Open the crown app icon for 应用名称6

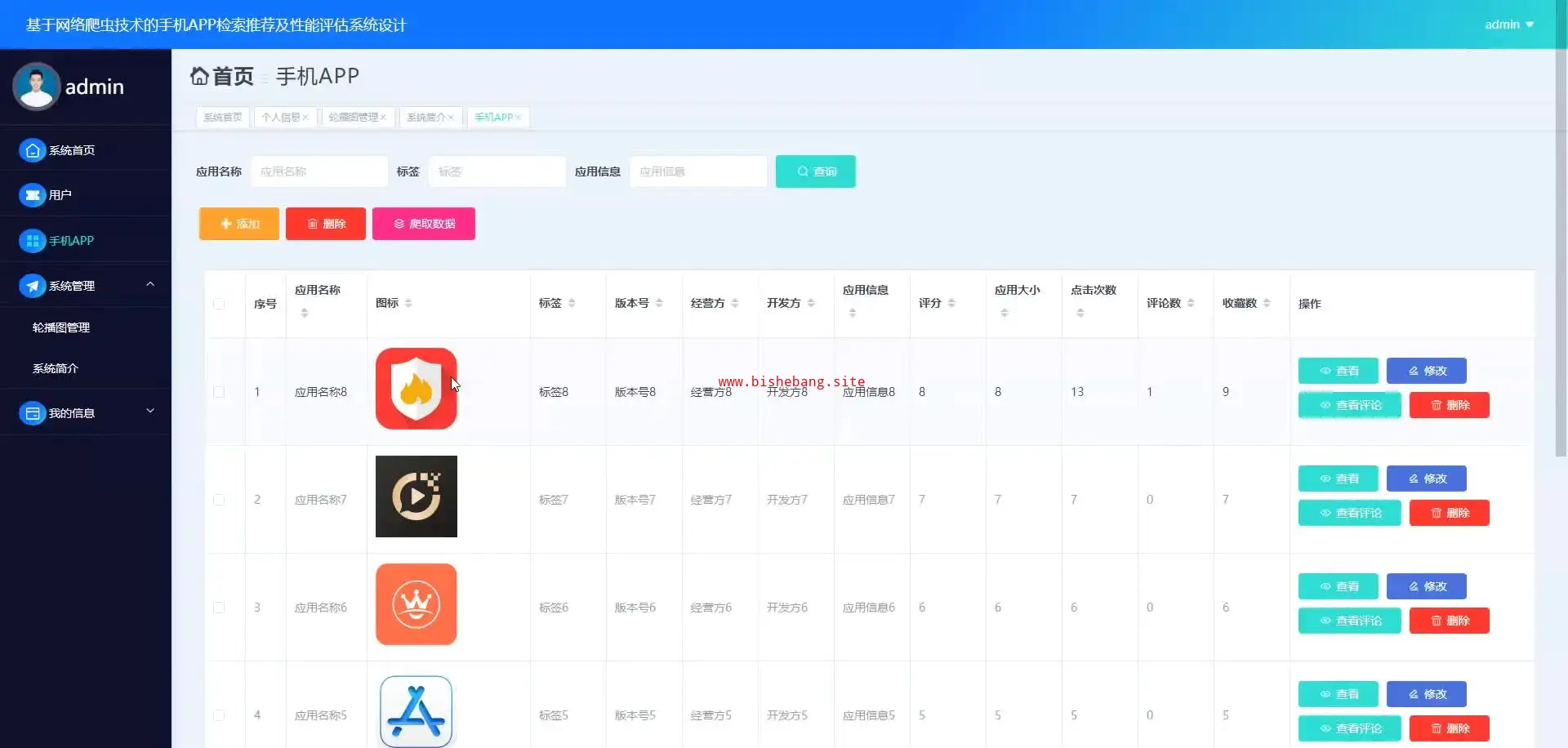416,604
